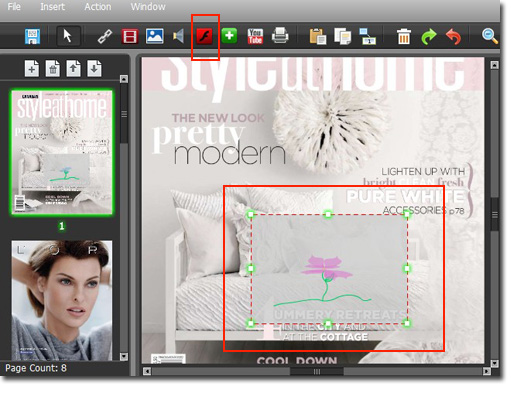The width and height of the screenshot is (526, 400).
Task: Click canvas horizontal scroll left arrow
Action: (x=147, y=371)
